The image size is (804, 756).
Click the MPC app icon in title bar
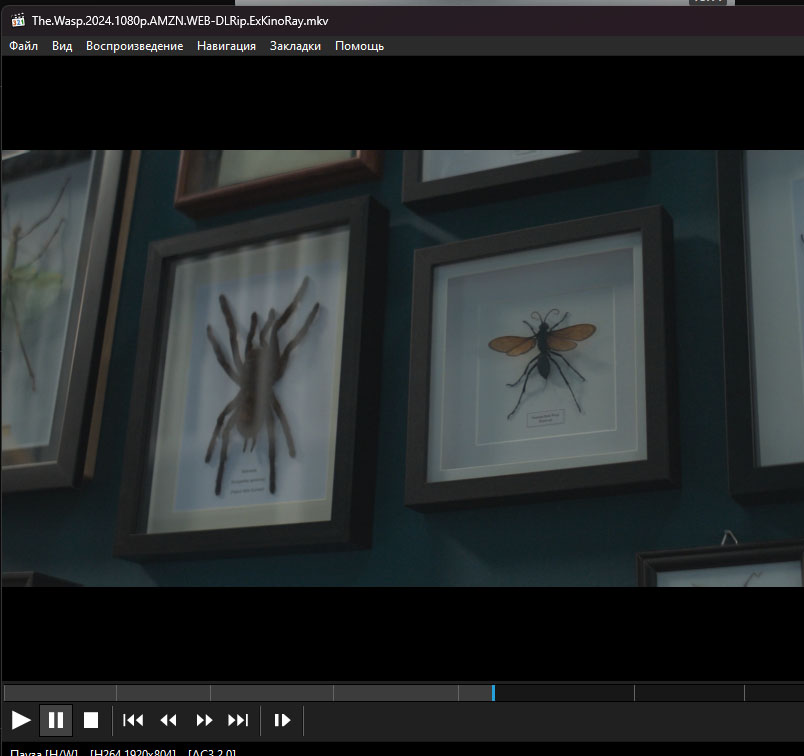click(18, 21)
